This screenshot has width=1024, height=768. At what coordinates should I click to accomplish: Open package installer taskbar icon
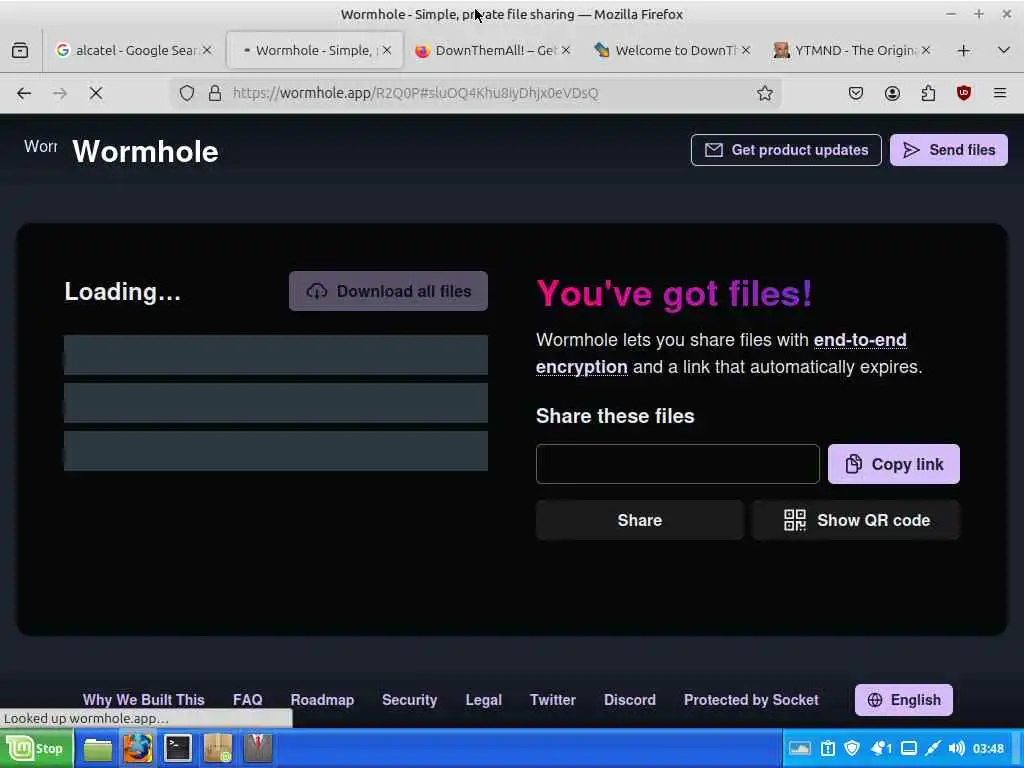[x=217, y=748]
